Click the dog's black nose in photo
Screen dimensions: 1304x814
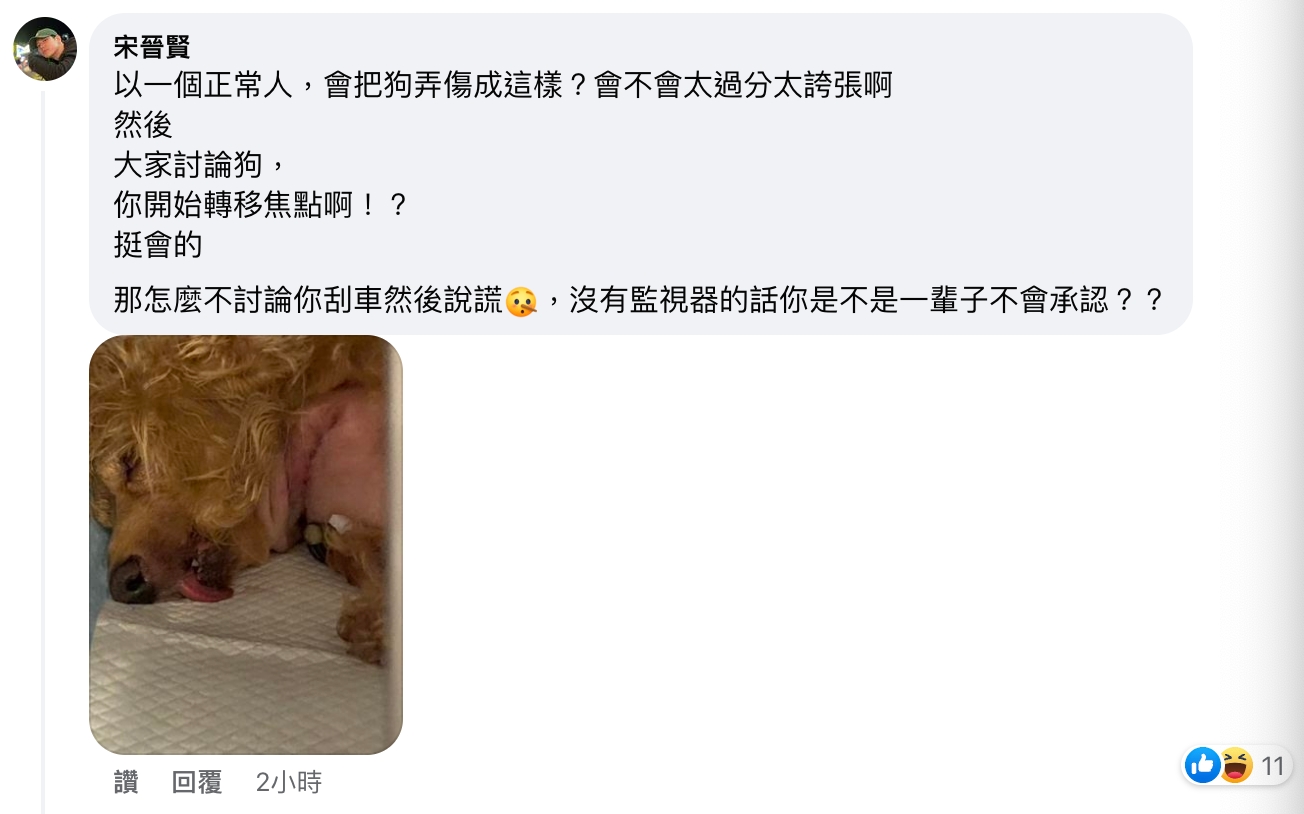(131, 580)
